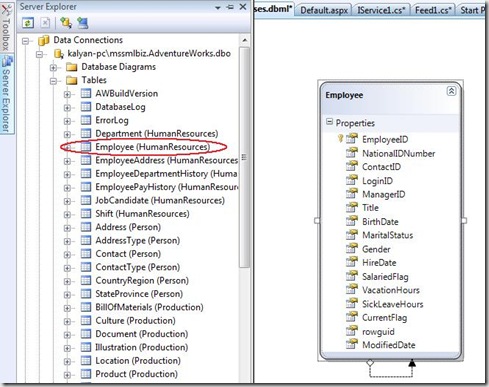Select StateProvince (Person) table
Viewport: 489px width, 387px height.
[x=139, y=294]
